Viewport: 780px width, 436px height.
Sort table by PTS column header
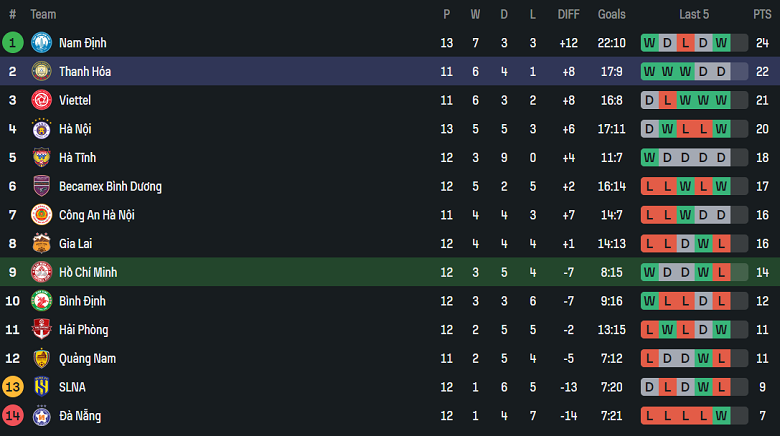pyautogui.click(x=762, y=14)
